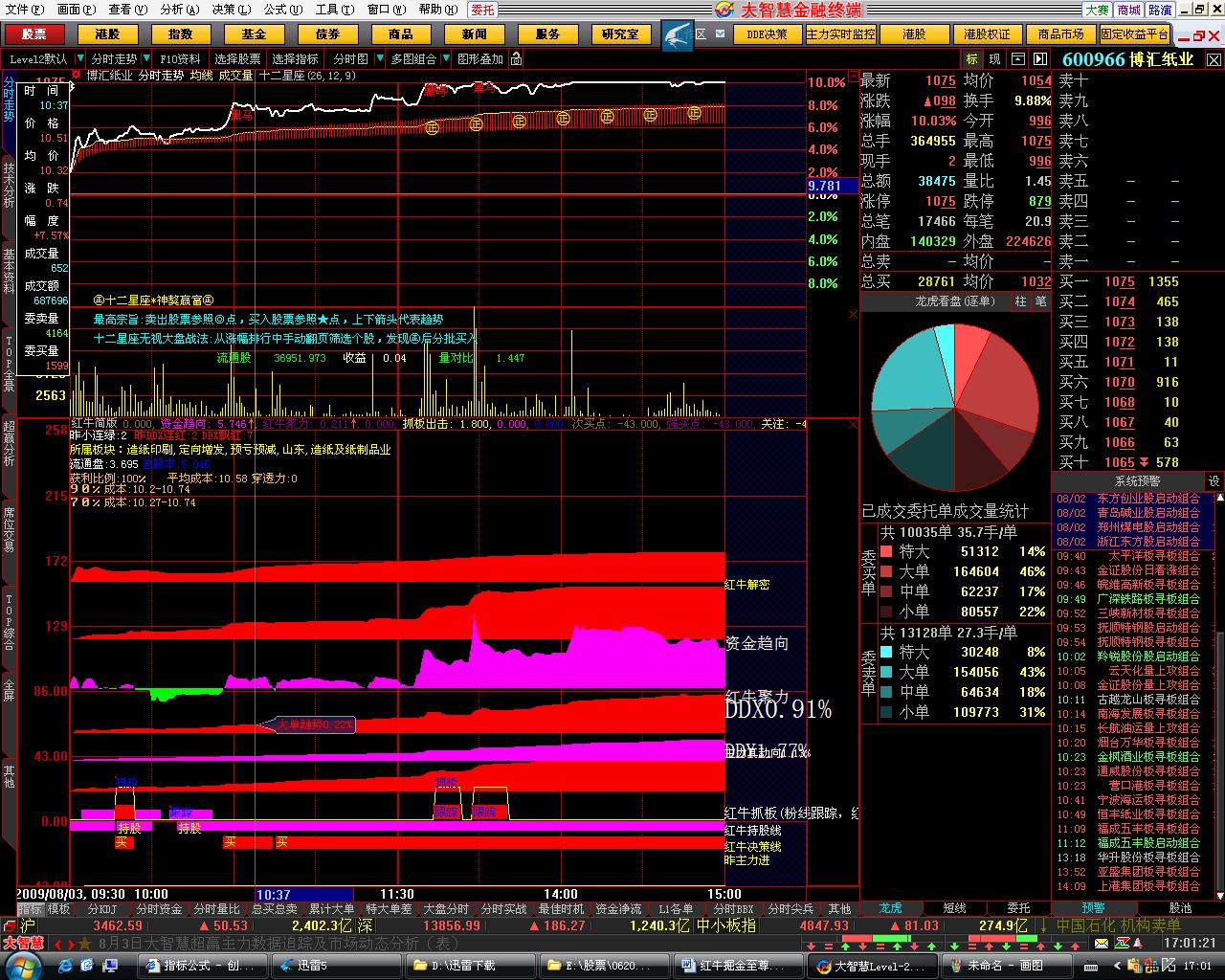Click the red gear icon before 博汇纸业 in the chart title

pos(76,74)
